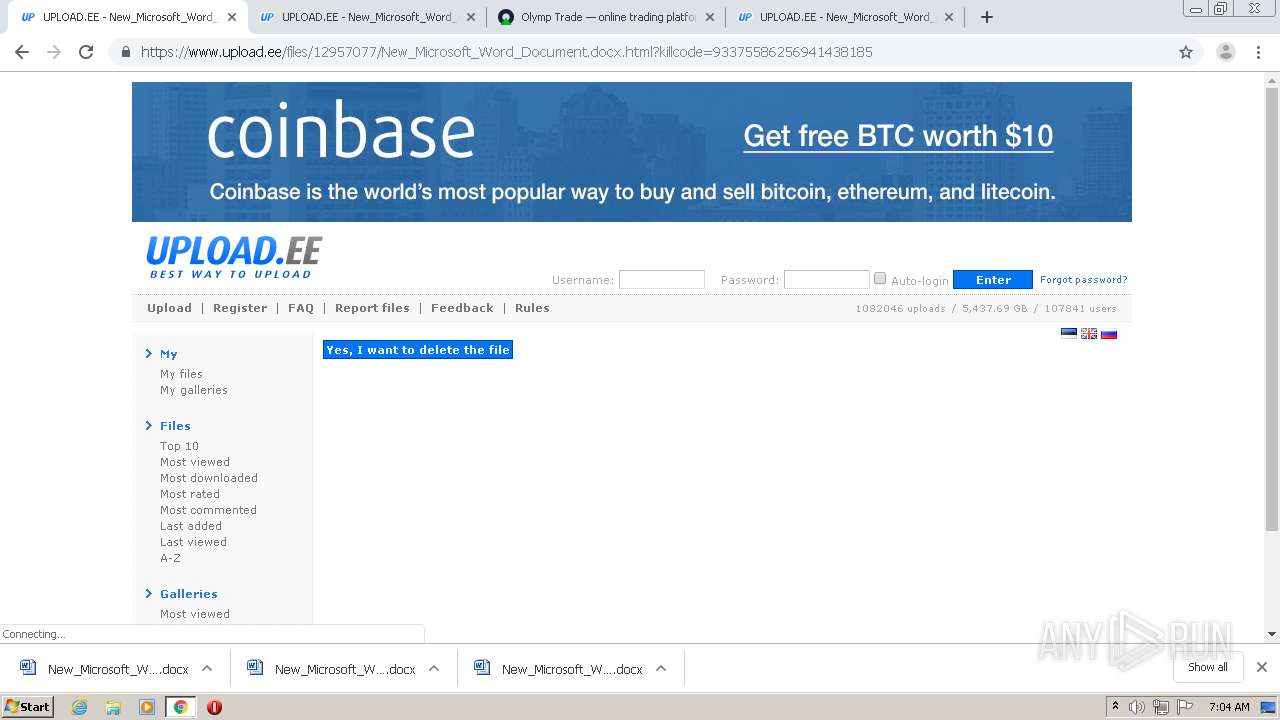The width and height of the screenshot is (1280, 720).
Task: Focus the Password input field
Action: tap(827, 280)
